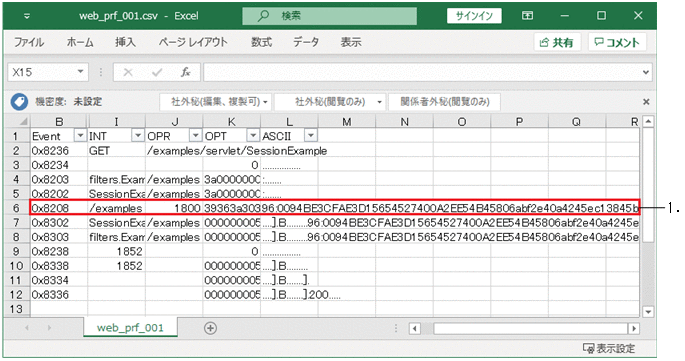This screenshot has width=685, height=361.
Task: Select row 6 header
Action: 17,208
